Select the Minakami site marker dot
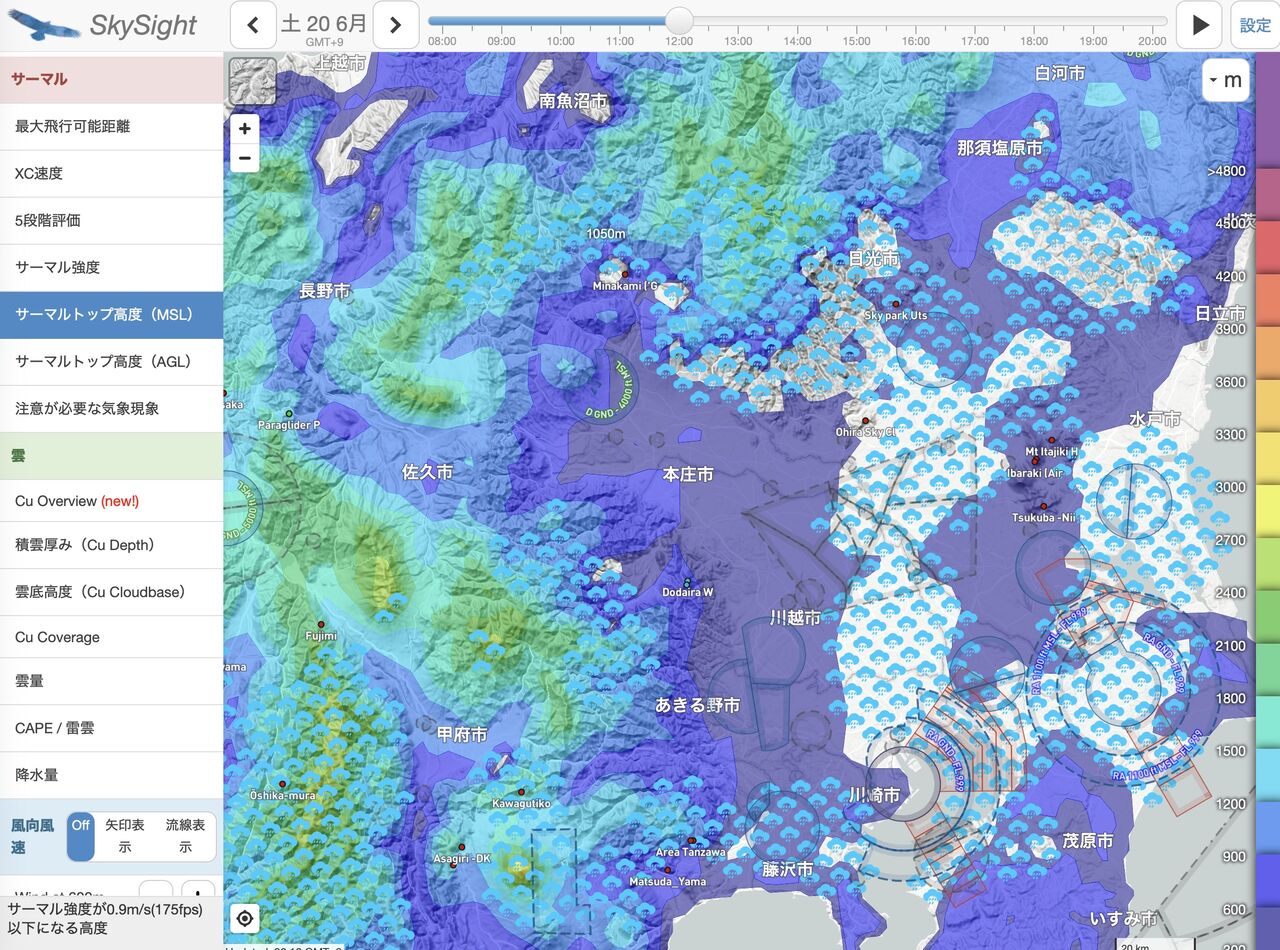 625,273
